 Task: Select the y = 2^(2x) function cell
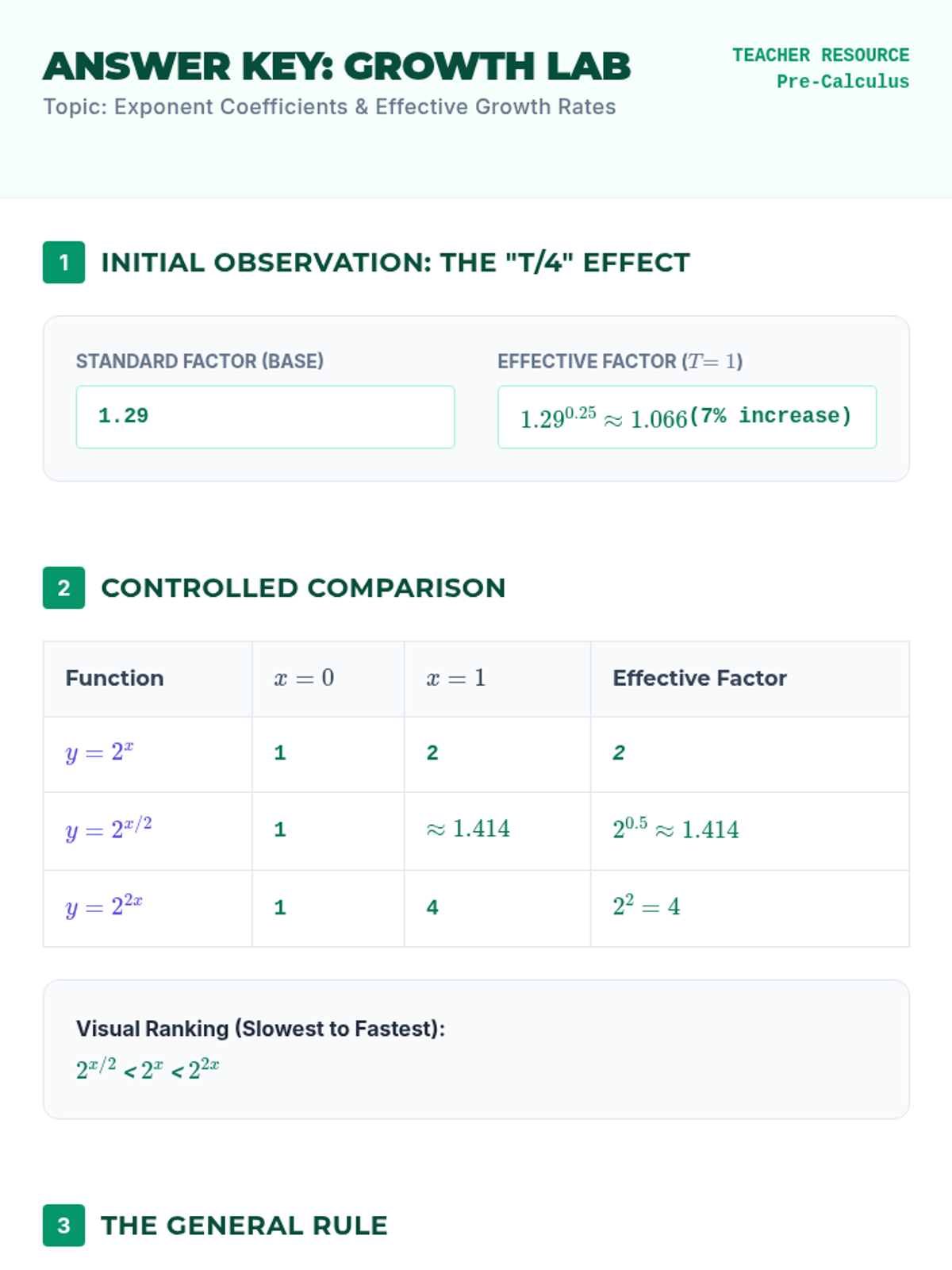[104, 906]
